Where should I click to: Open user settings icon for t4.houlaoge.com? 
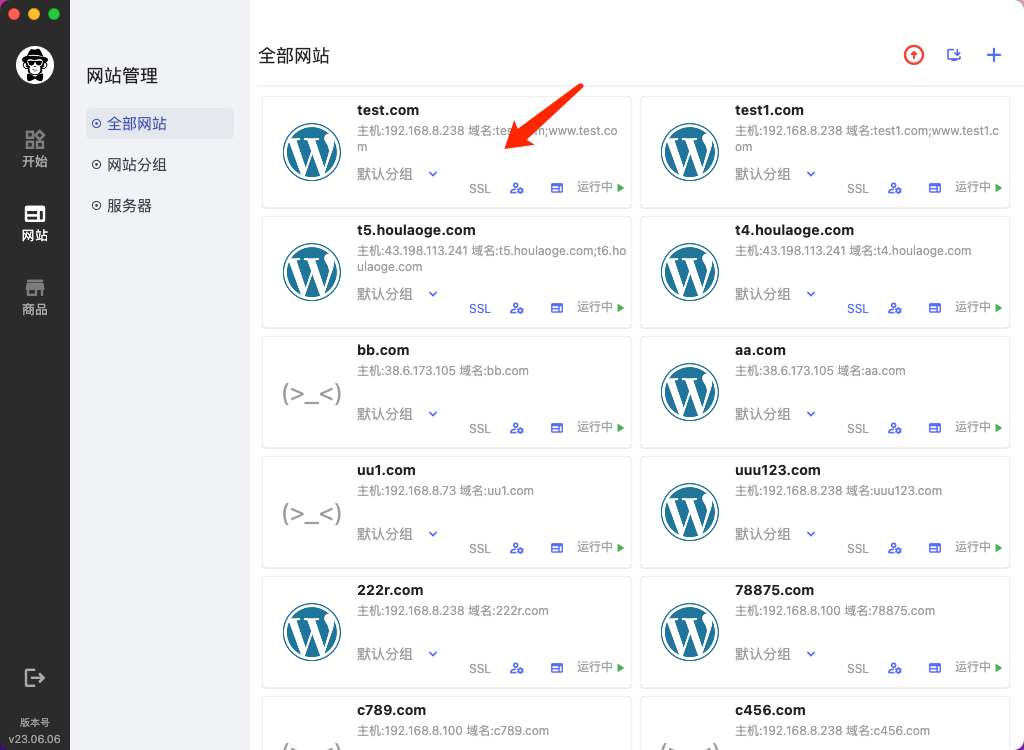pyautogui.click(x=895, y=308)
